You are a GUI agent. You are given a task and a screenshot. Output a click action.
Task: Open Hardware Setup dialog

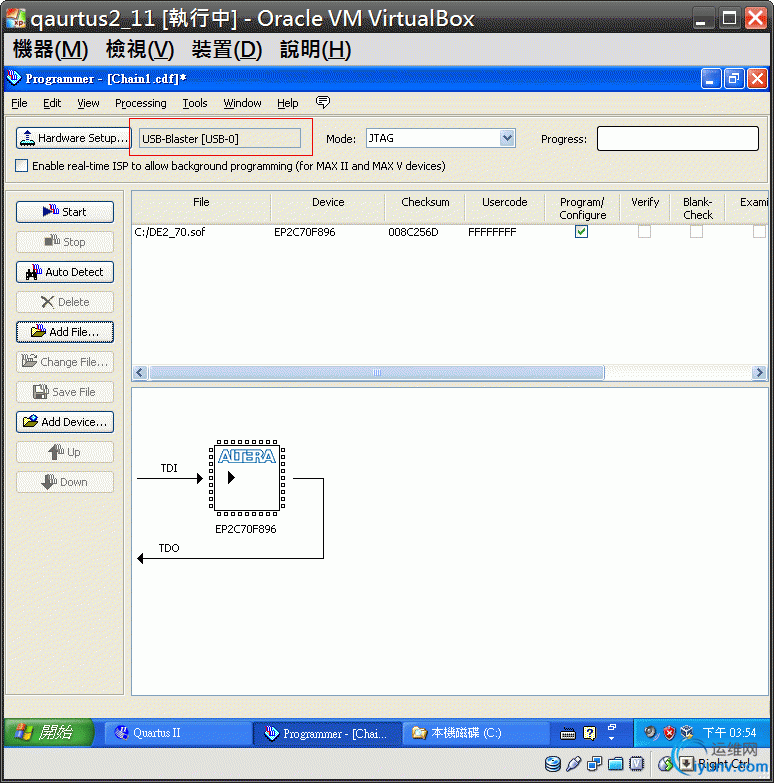[73, 138]
